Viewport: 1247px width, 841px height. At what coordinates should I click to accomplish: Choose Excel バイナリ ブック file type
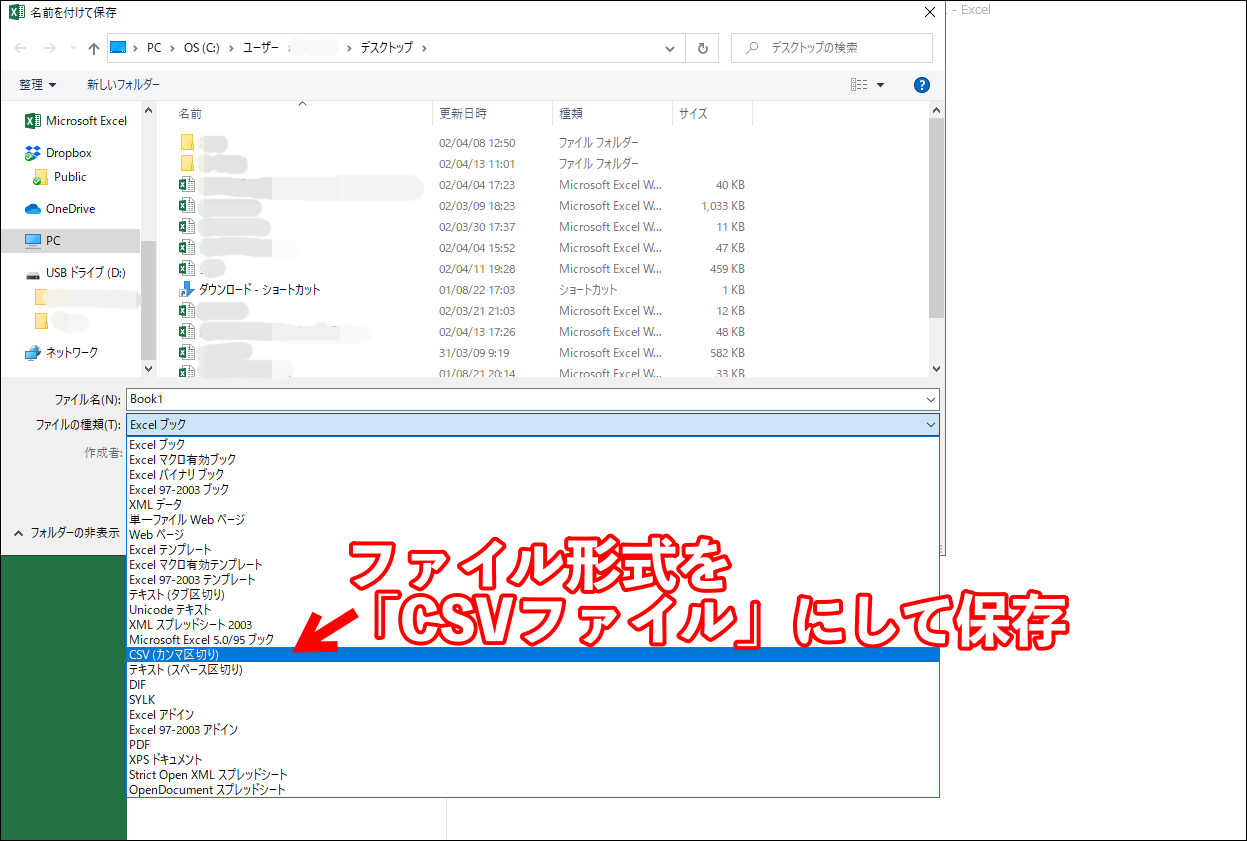533,475
